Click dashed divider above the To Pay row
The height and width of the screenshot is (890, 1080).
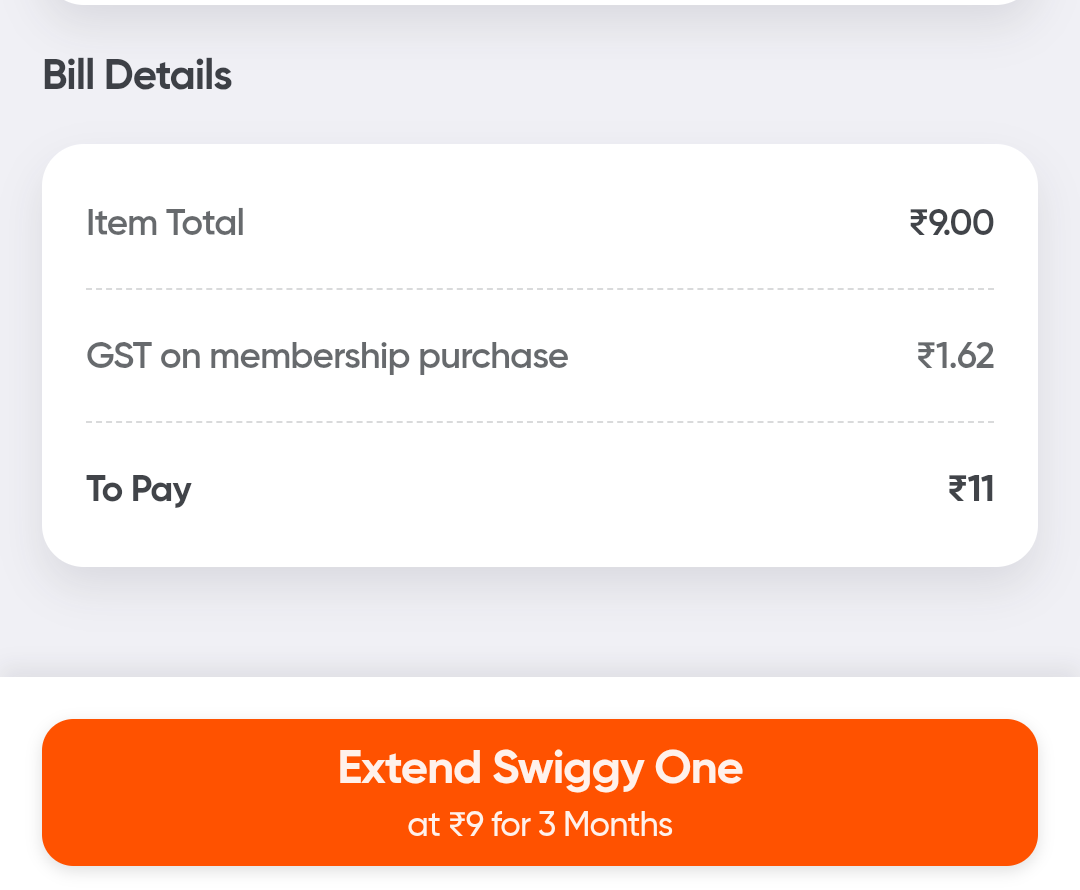540,422
